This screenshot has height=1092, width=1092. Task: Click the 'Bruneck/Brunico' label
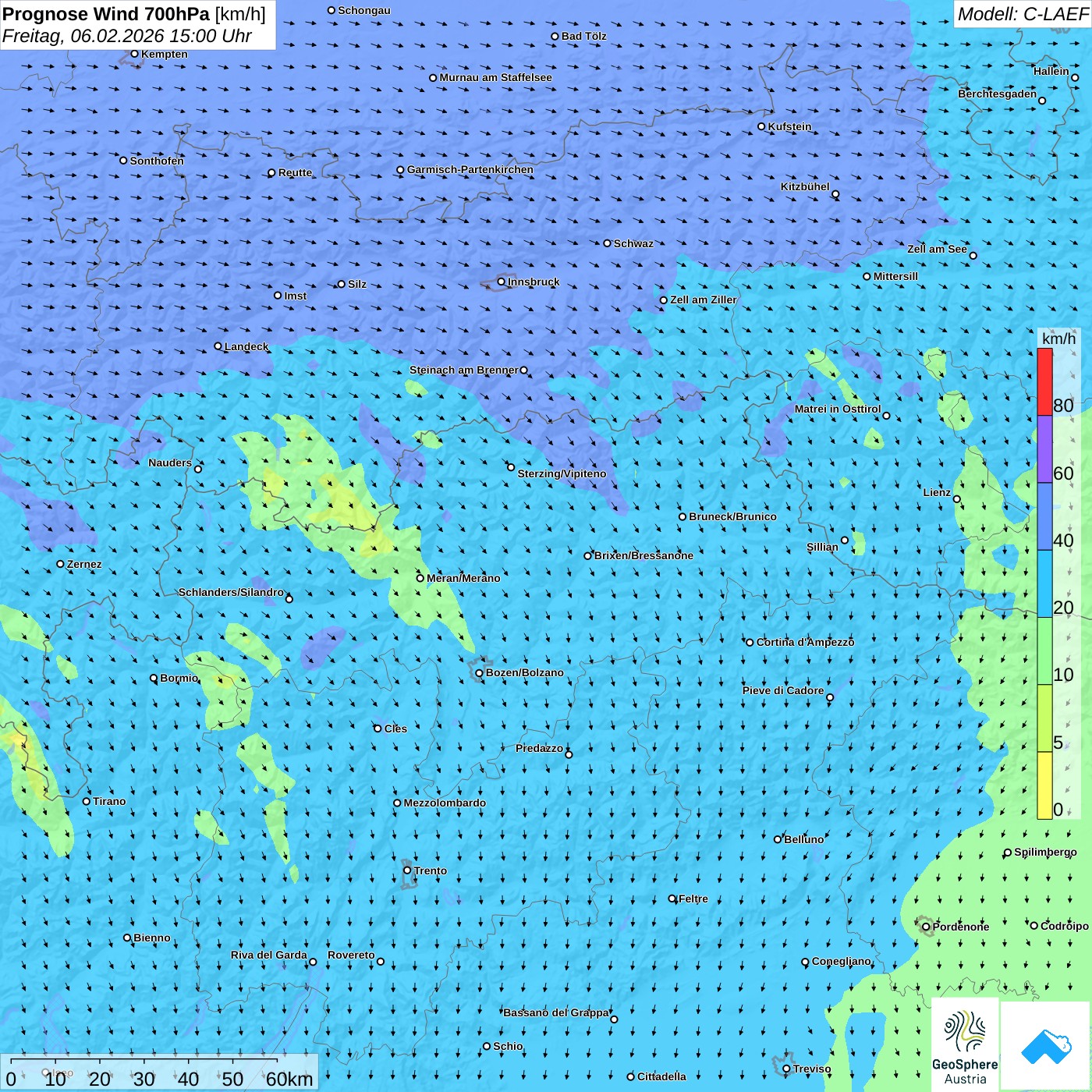pyautogui.click(x=732, y=516)
